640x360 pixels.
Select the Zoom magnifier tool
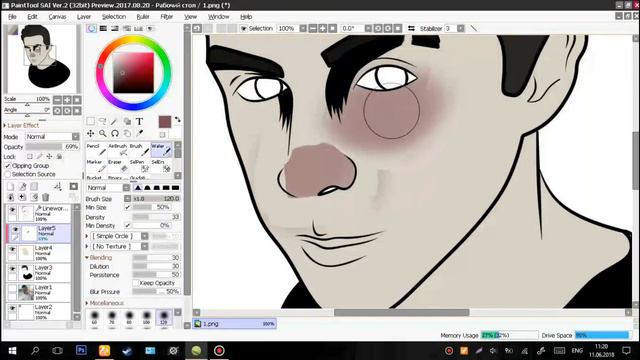click(x=102, y=133)
